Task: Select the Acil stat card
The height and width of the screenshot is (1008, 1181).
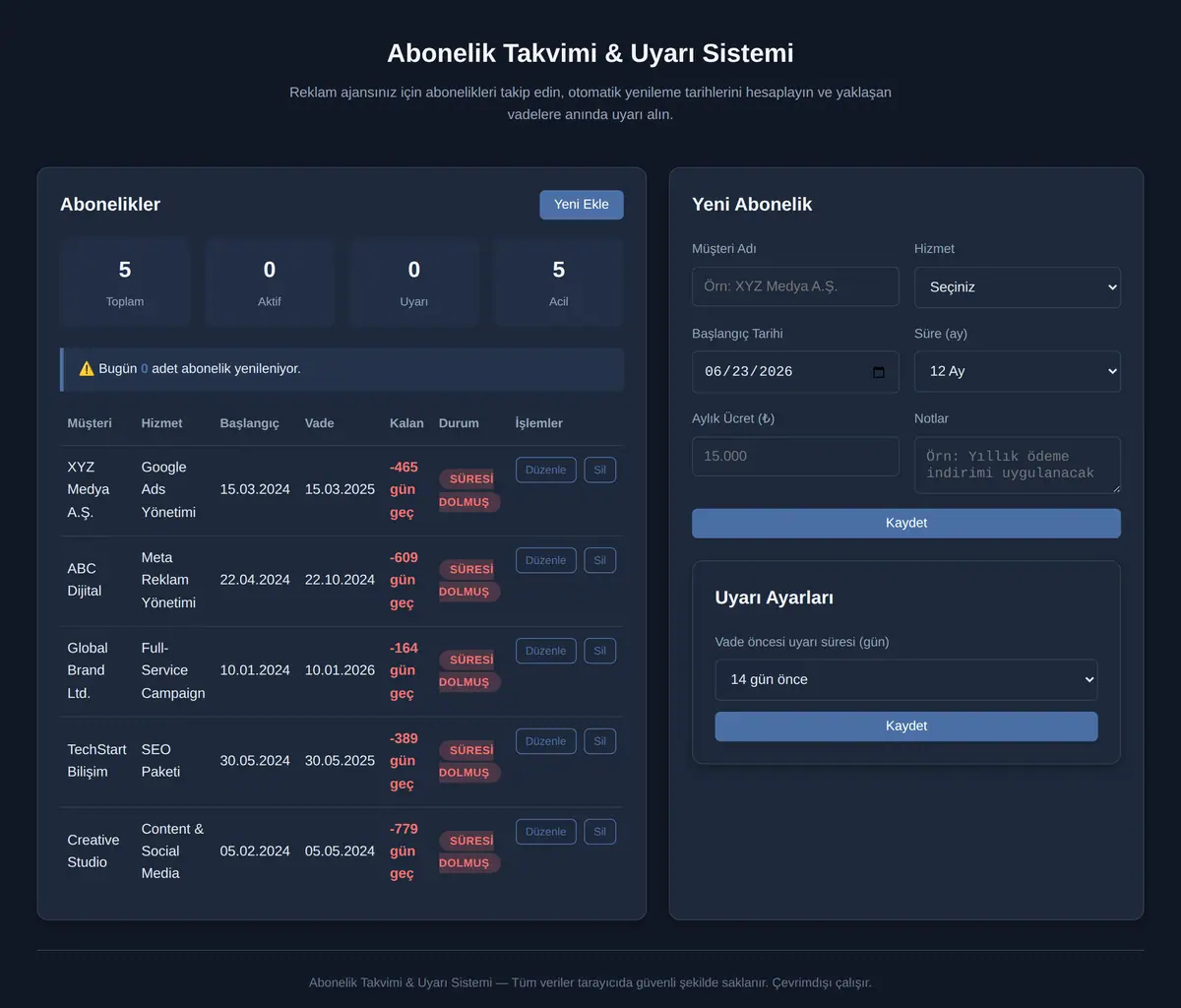Action: click(559, 282)
